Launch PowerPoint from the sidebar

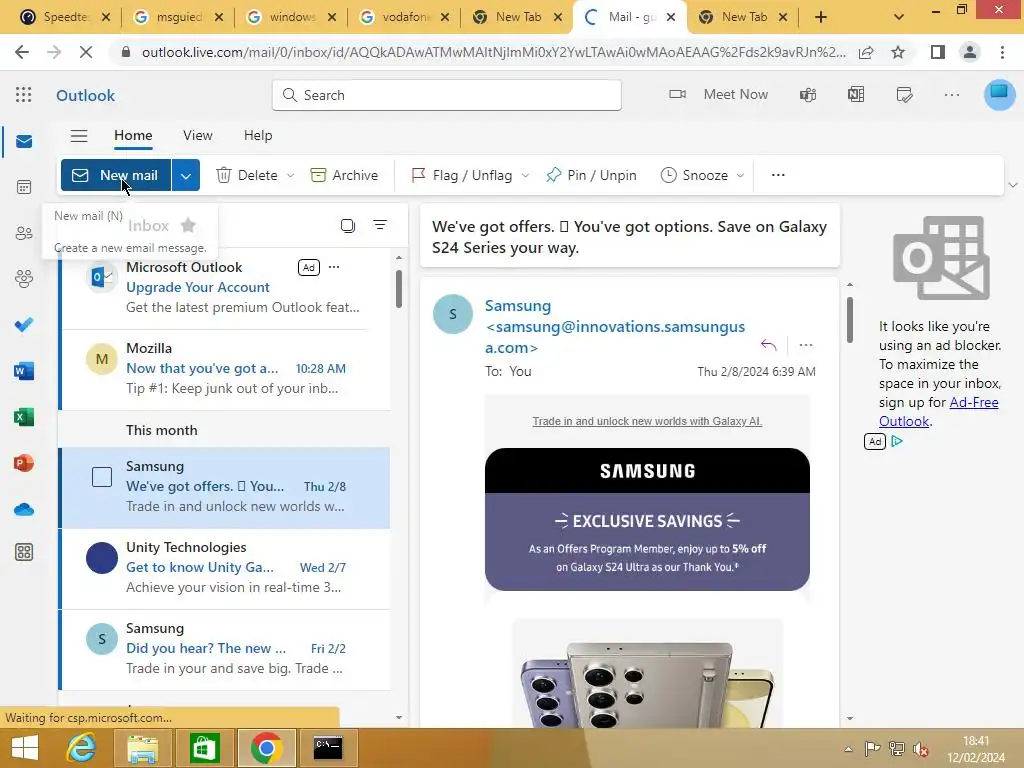point(24,463)
